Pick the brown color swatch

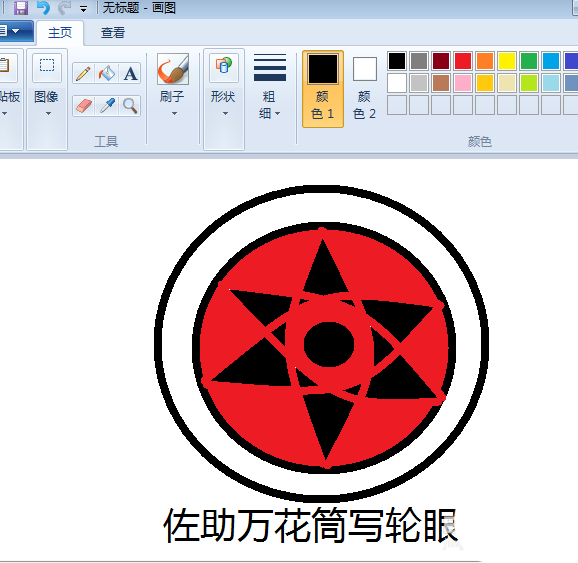[441, 83]
